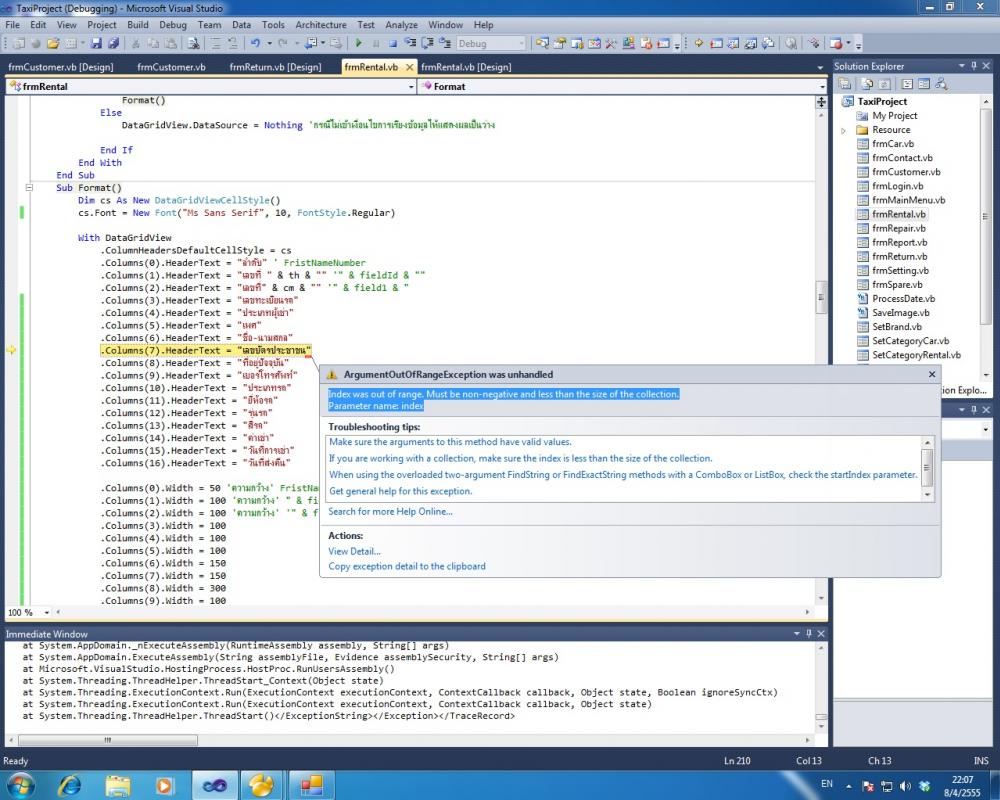Click the Save icon in toolbar
This screenshot has height=800, width=1000.
coord(96,43)
